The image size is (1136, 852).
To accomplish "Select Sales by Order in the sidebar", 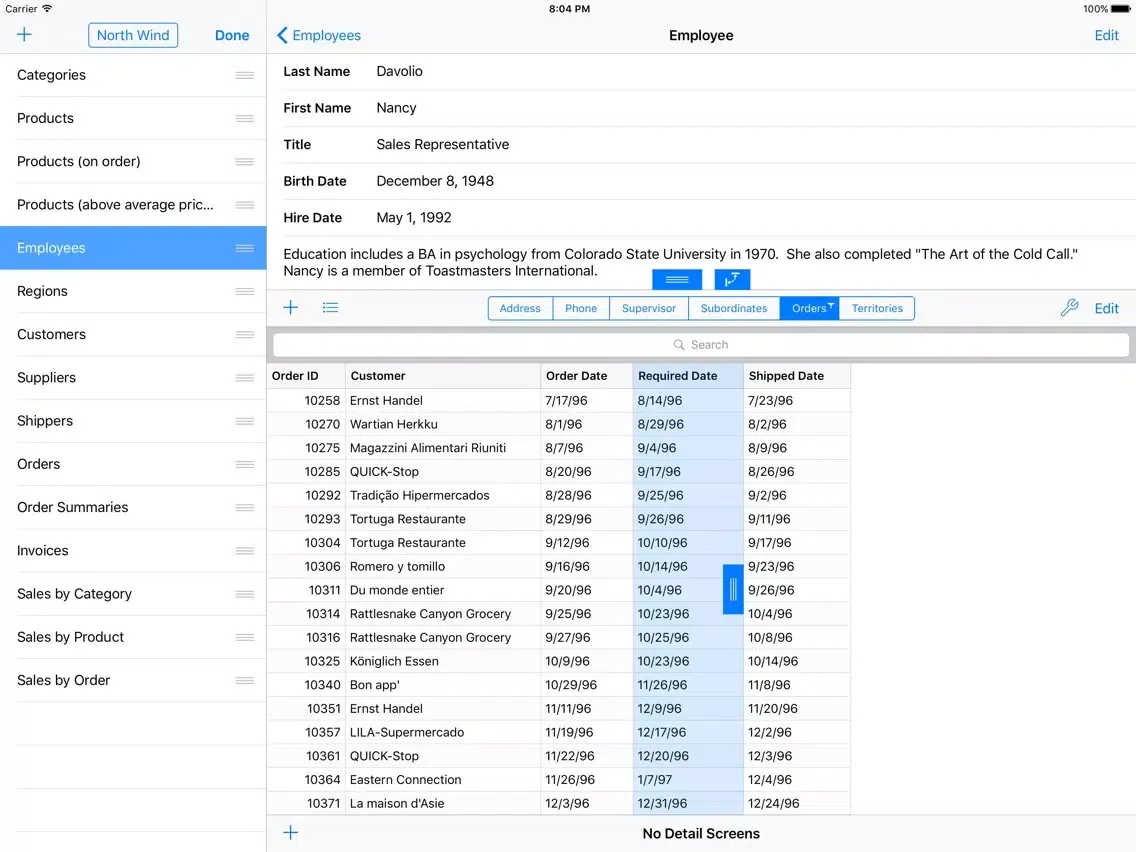I will point(133,680).
